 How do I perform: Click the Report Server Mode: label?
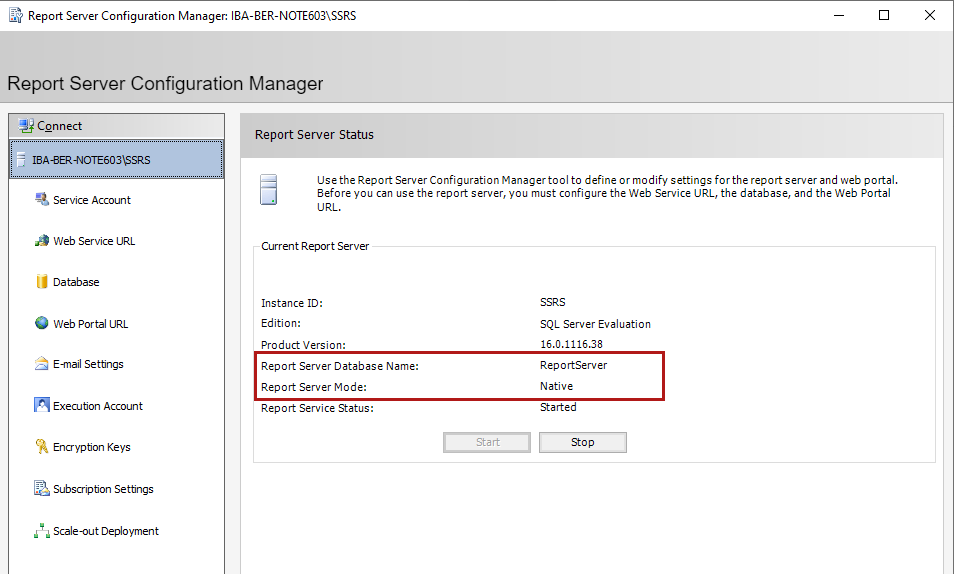click(x=314, y=387)
